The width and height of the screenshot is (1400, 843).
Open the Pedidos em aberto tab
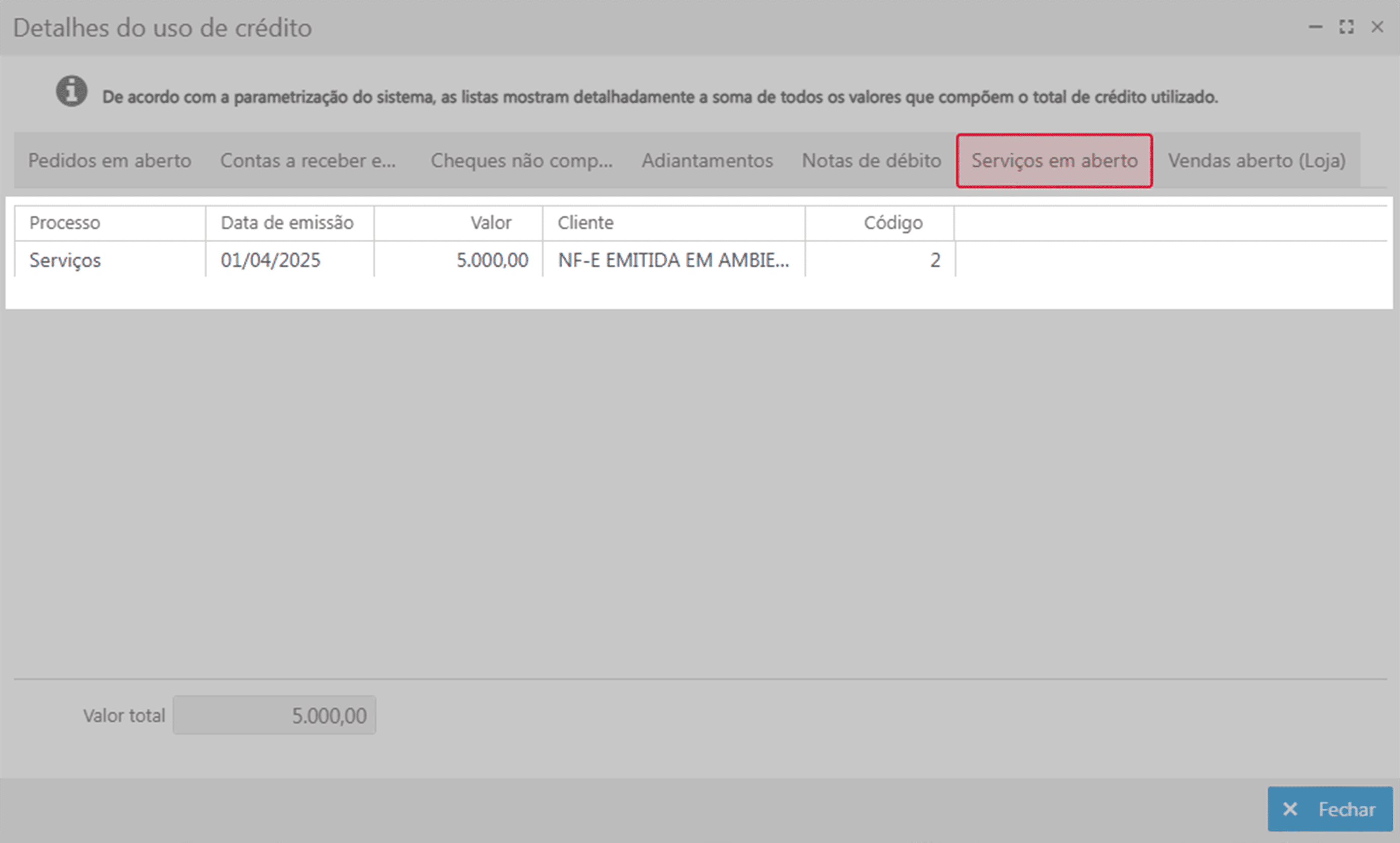[x=110, y=161]
